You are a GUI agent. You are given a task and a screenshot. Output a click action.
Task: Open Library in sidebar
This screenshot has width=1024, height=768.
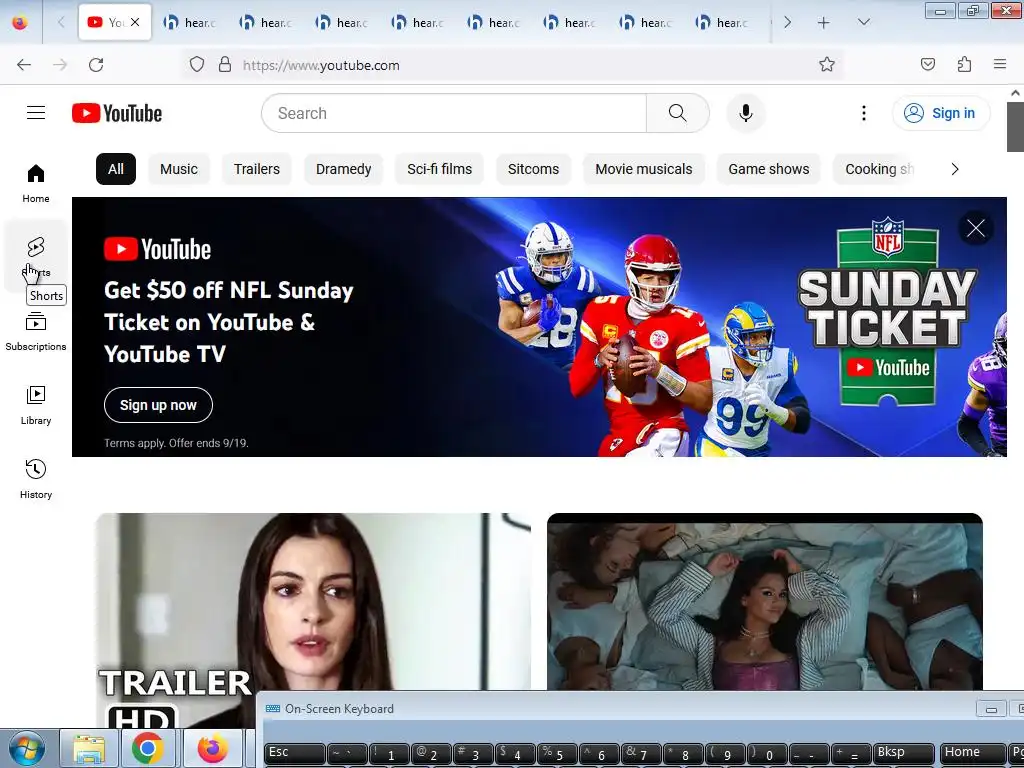coord(36,406)
